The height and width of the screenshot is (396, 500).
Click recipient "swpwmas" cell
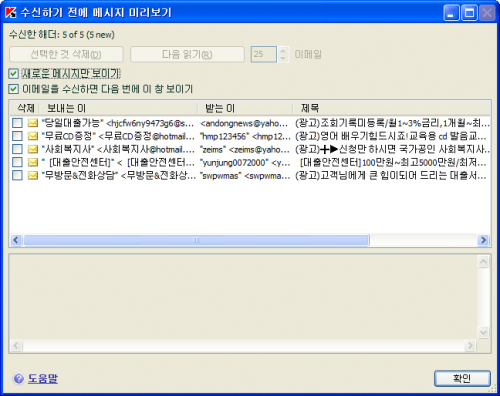(x=245, y=175)
